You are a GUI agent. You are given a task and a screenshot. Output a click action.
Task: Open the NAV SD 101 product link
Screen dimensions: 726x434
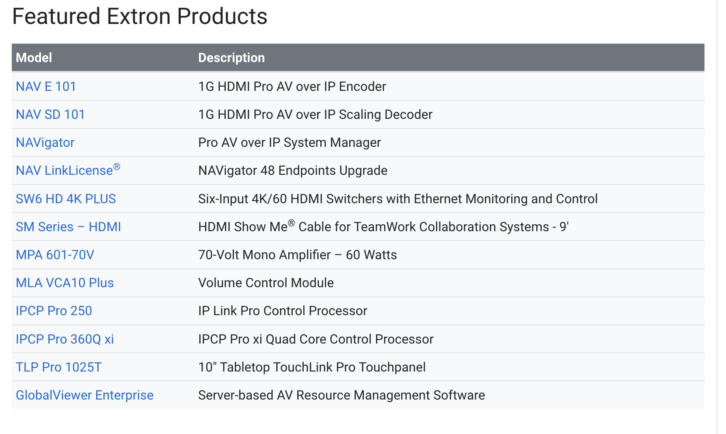(x=50, y=114)
